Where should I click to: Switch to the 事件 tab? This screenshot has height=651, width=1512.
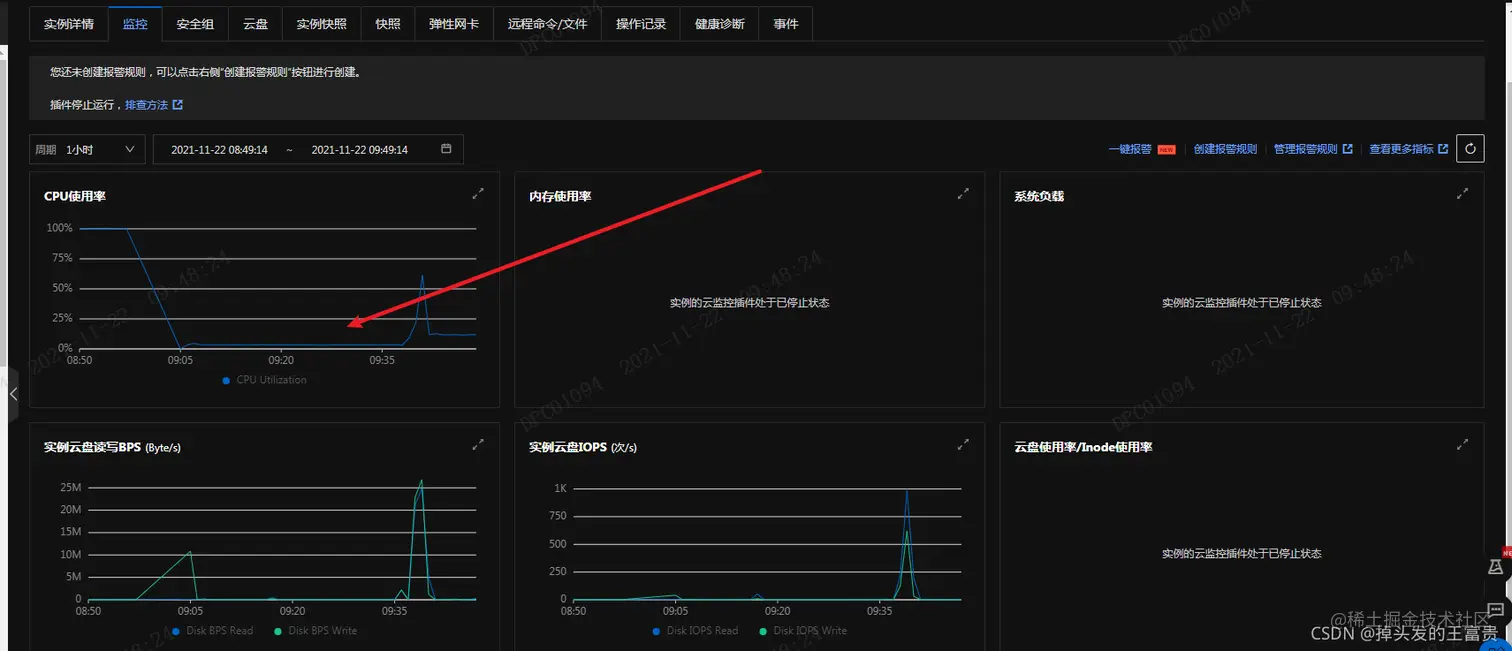[x=786, y=24]
